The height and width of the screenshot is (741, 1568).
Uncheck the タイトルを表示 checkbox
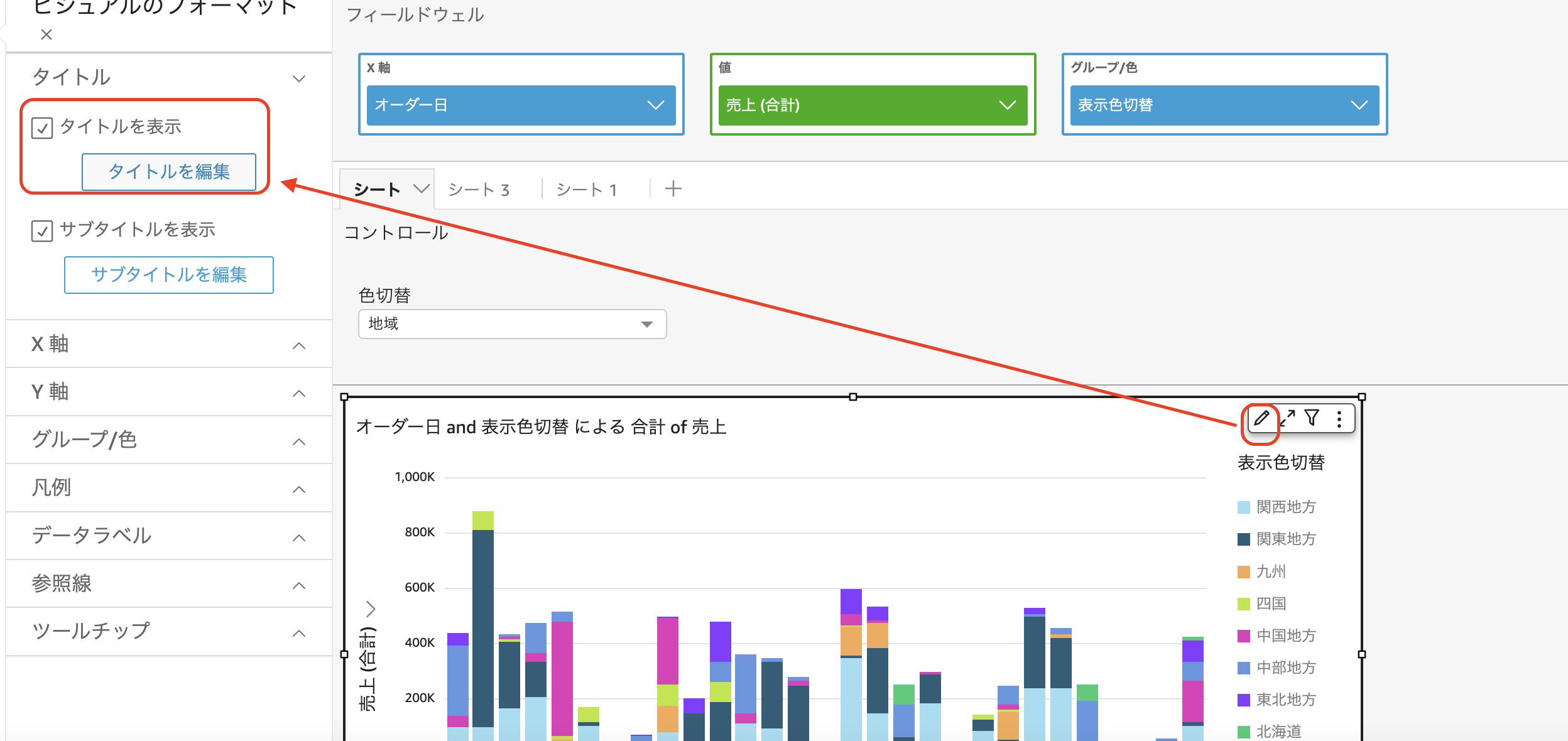point(43,126)
